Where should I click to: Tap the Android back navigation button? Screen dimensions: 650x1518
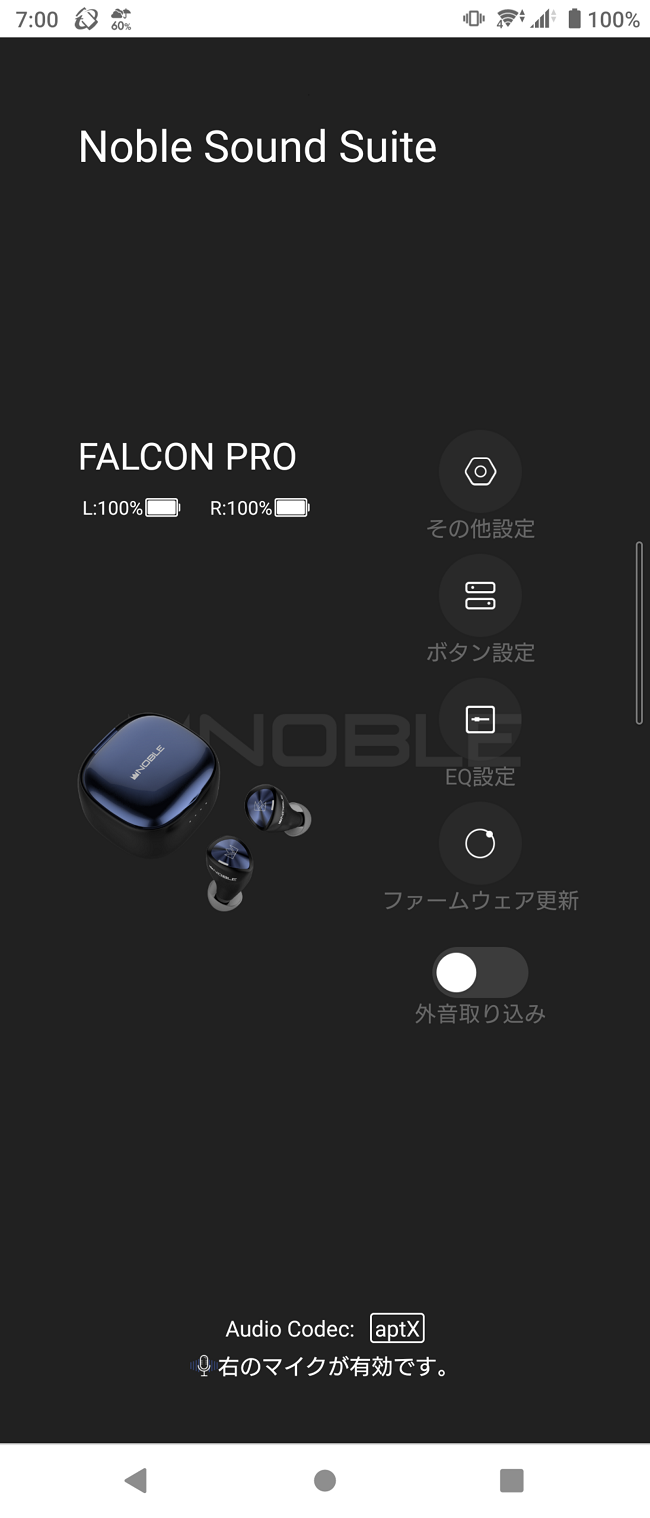coord(136,1480)
